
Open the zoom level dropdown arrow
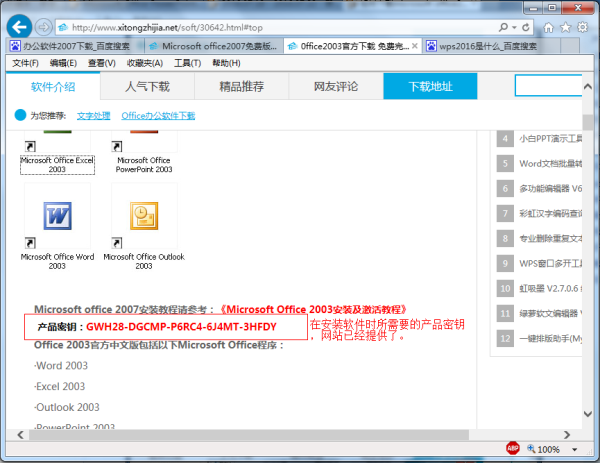tap(574, 450)
